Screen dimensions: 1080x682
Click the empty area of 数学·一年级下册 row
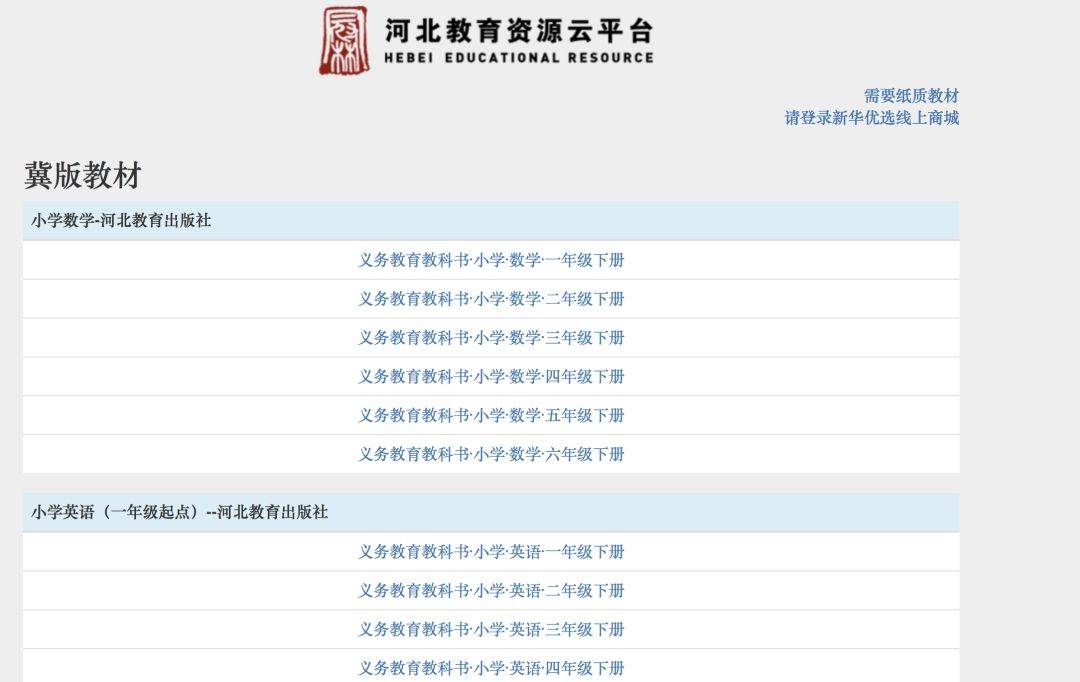point(180,260)
